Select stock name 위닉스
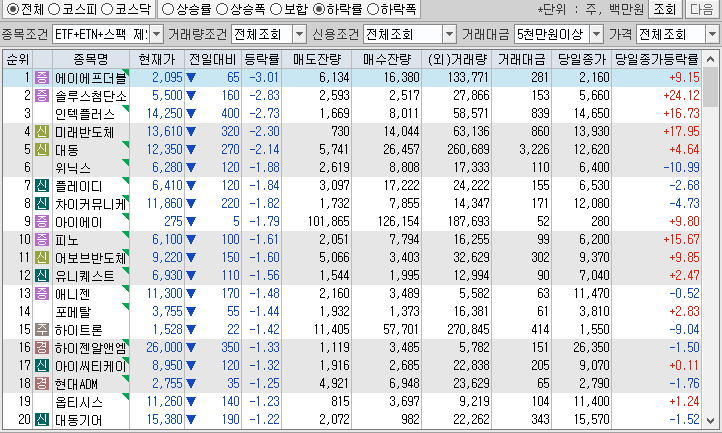This screenshot has height=433, width=722. [x=73, y=168]
